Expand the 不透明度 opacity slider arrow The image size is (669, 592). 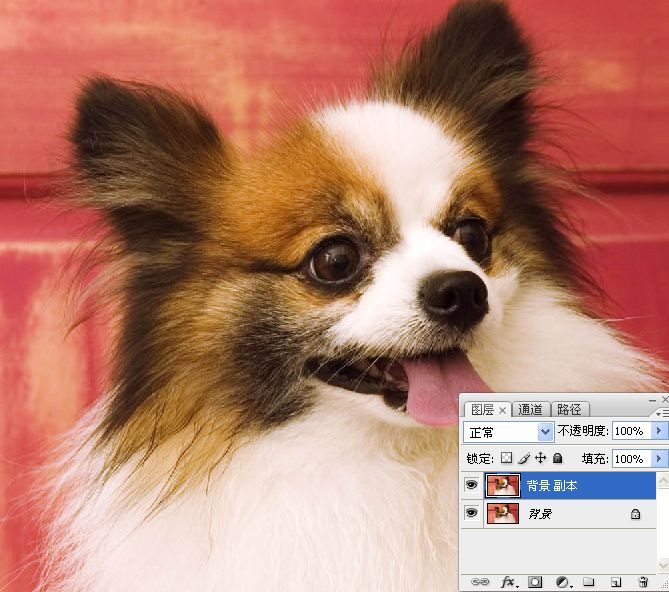click(659, 431)
